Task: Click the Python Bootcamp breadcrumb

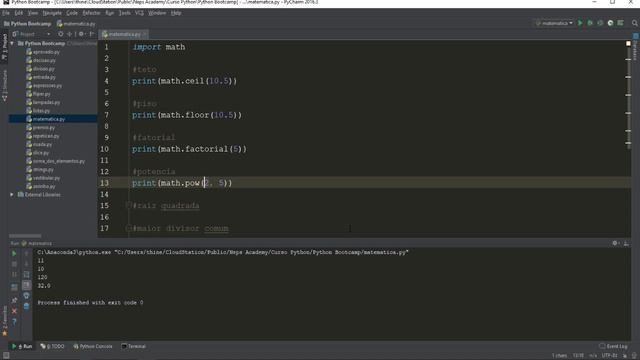Action: click(28, 24)
